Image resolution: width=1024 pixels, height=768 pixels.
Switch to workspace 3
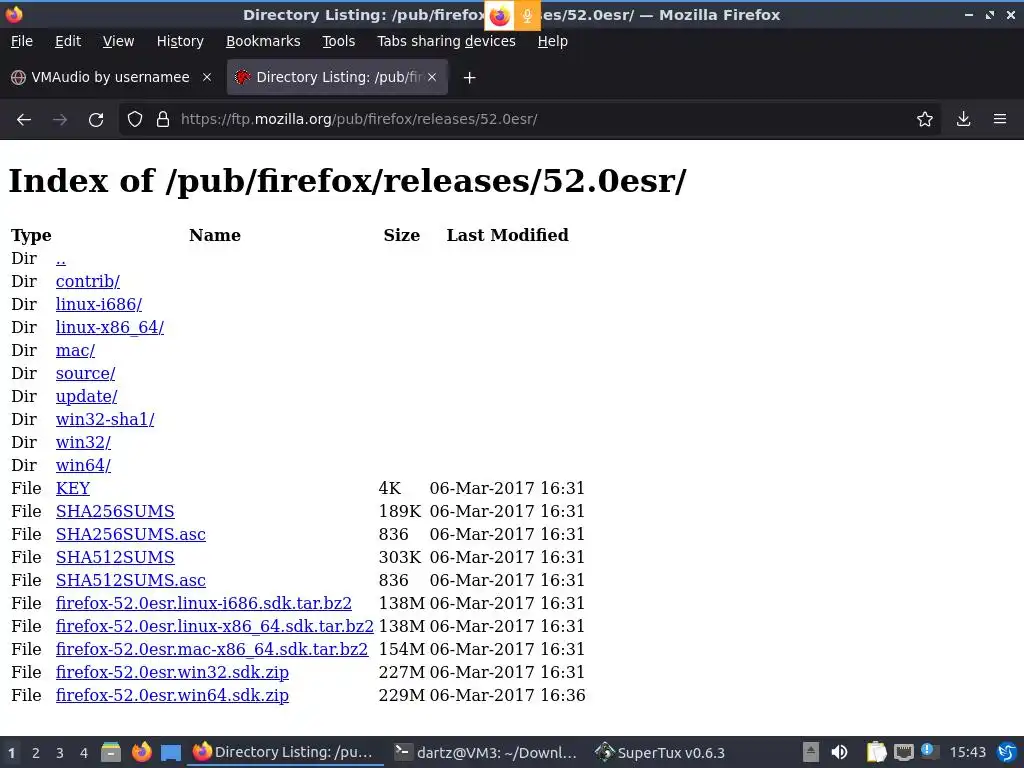[x=59, y=753]
